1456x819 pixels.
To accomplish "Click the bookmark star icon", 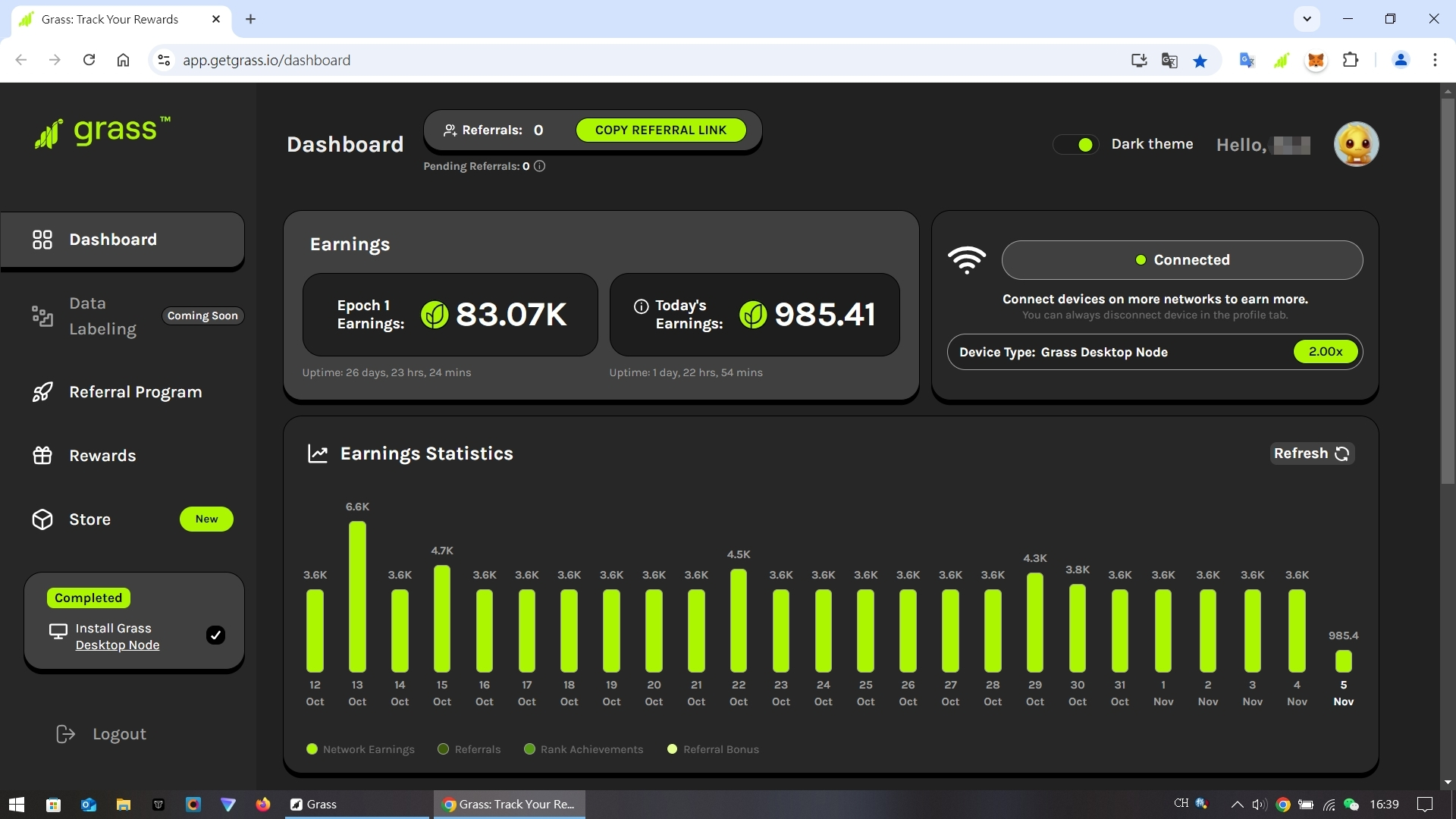I will [1200, 61].
